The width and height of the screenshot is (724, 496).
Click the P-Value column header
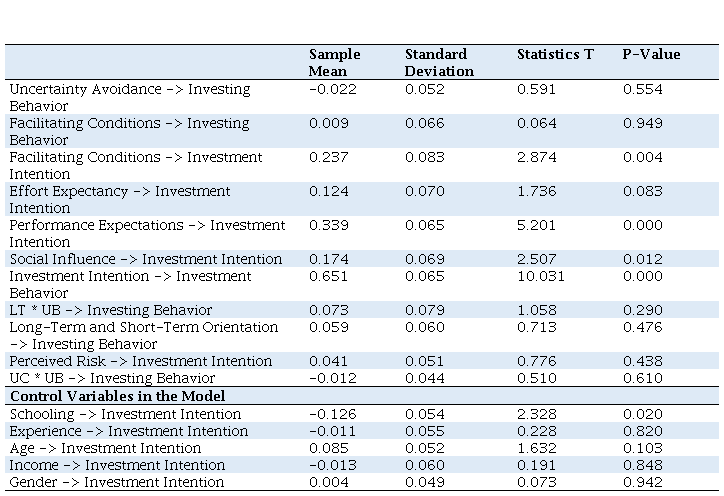(x=651, y=54)
